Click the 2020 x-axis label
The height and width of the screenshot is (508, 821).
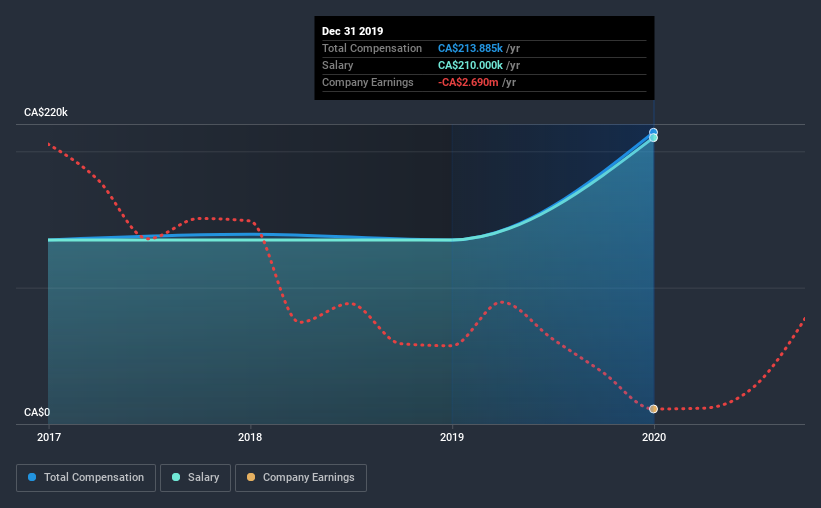654,437
